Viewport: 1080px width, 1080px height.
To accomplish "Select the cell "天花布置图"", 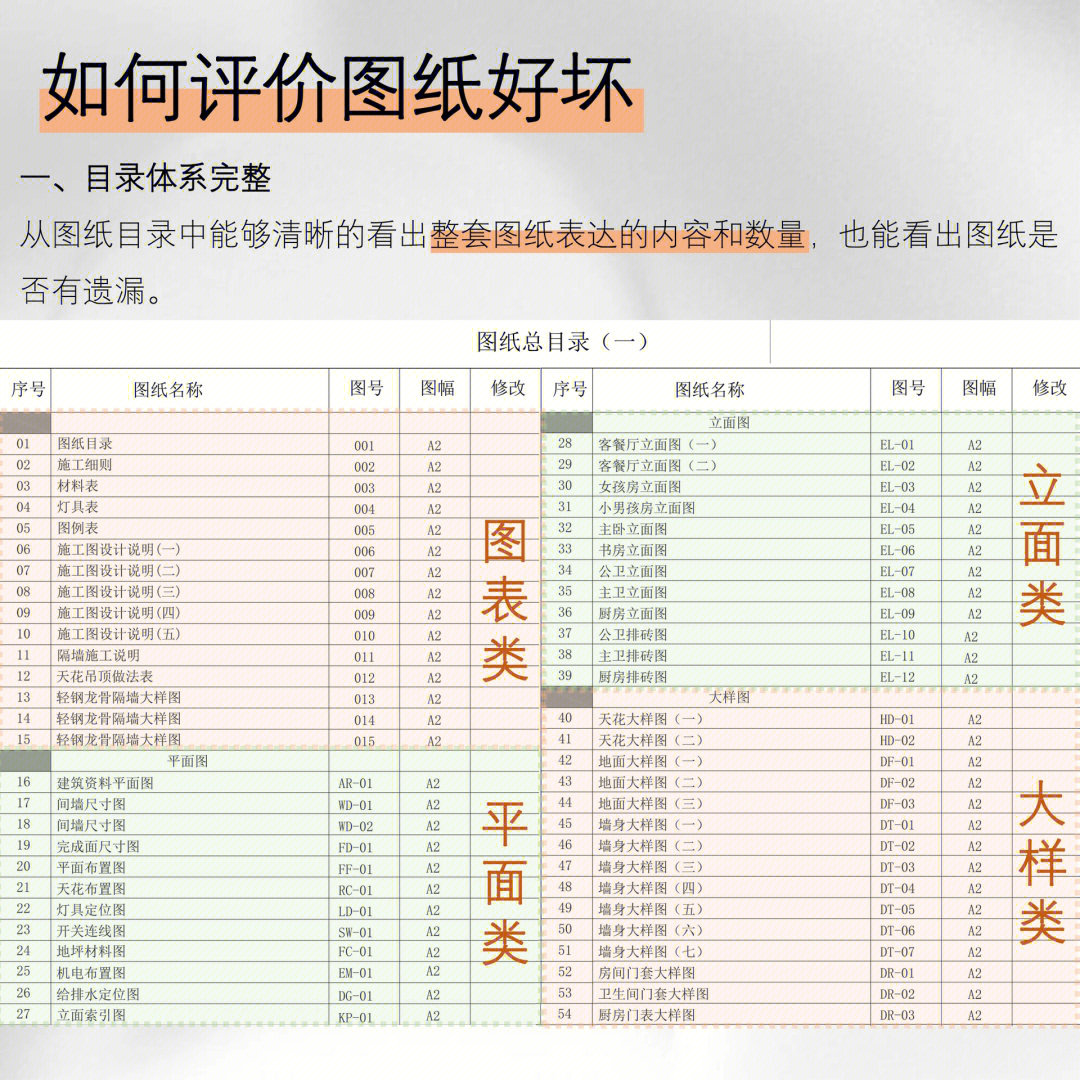I will (x=91, y=889).
